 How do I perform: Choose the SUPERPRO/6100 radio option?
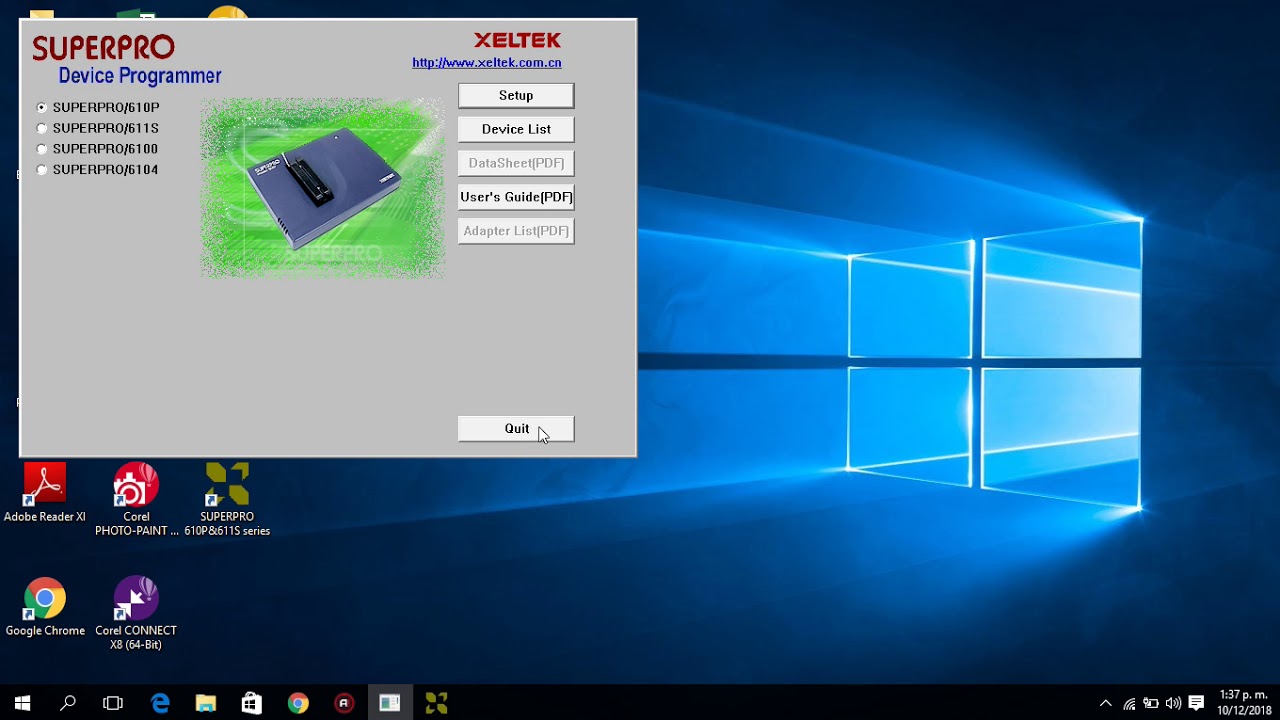tap(42, 149)
